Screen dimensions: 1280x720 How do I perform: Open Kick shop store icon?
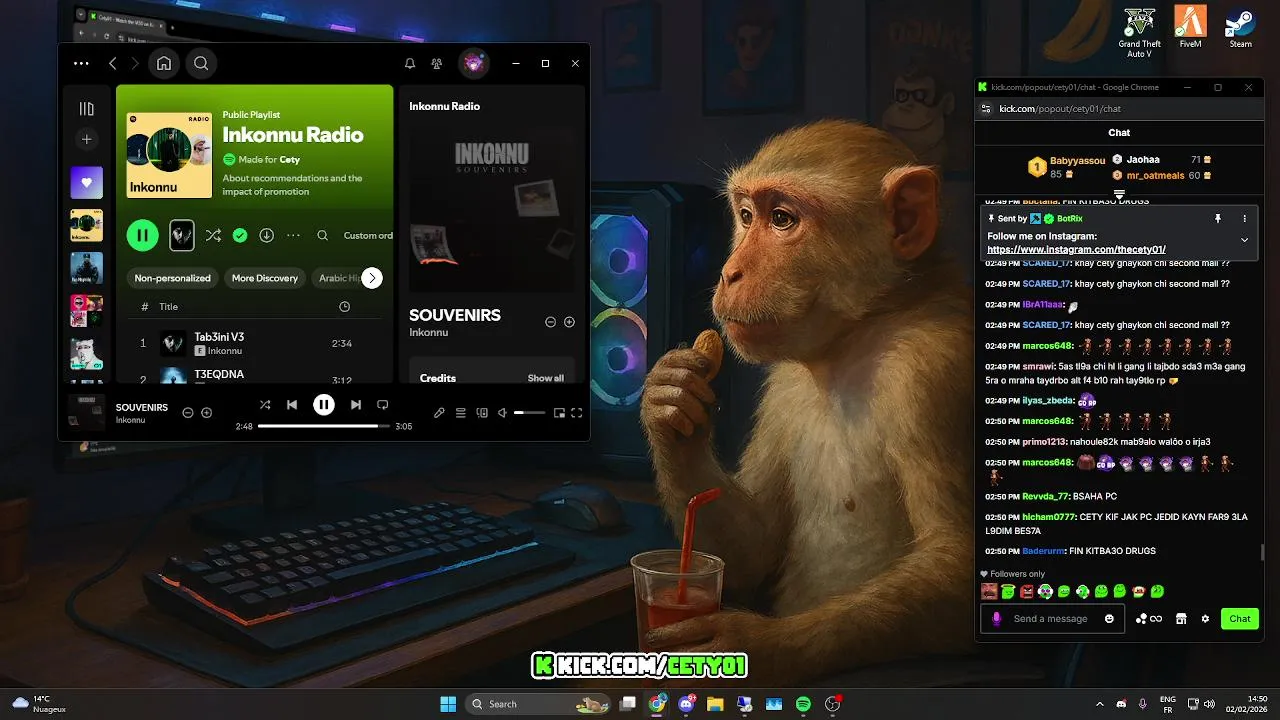pyautogui.click(x=1181, y=618)
